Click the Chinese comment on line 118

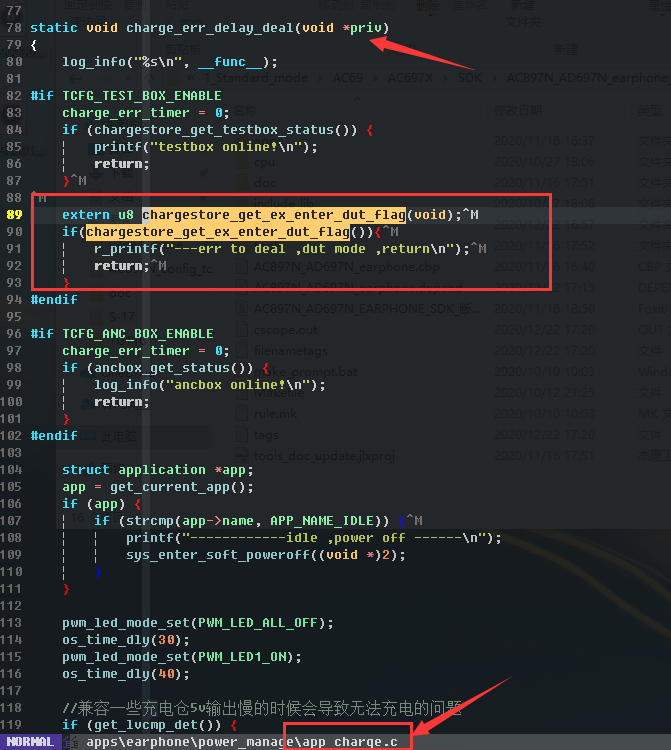point(262,708)
